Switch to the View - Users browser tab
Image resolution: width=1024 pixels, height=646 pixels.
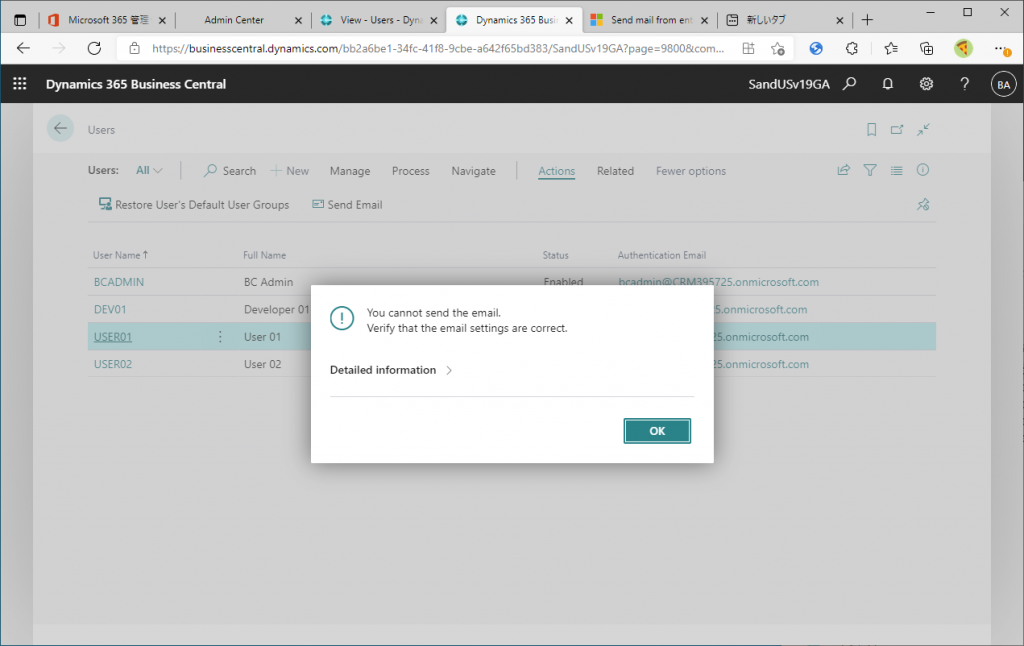pyautogui.click(x=380, y=20)
